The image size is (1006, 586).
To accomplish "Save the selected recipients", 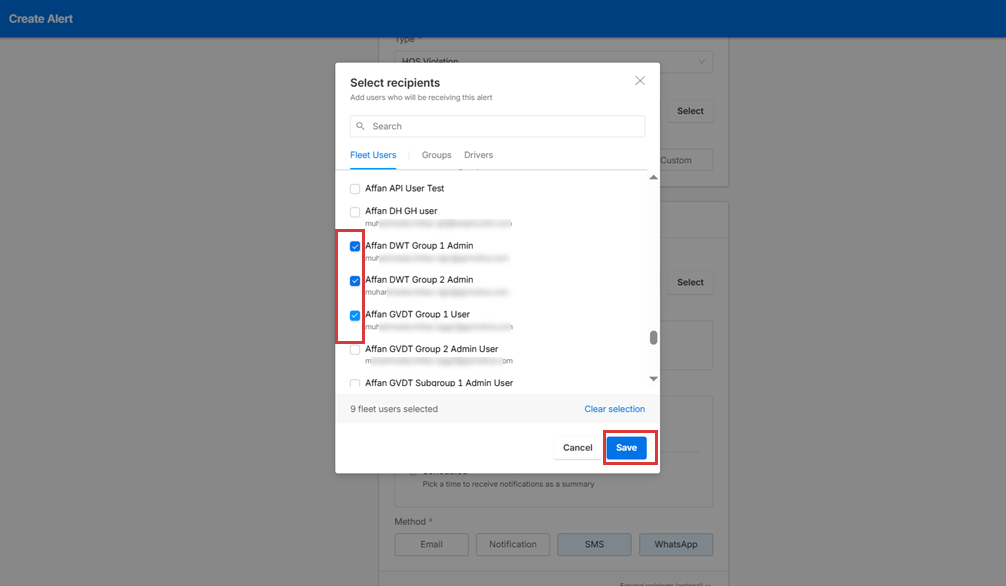I will click(626, 448).
